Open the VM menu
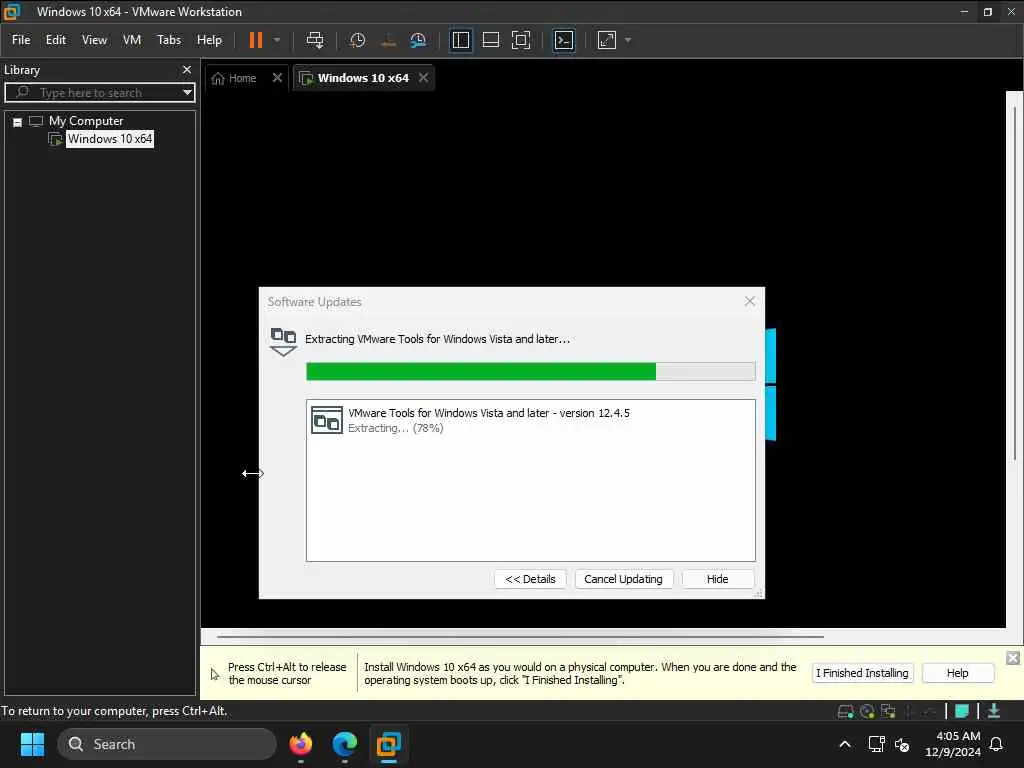 pyautogui.click(x=132, y=40)
